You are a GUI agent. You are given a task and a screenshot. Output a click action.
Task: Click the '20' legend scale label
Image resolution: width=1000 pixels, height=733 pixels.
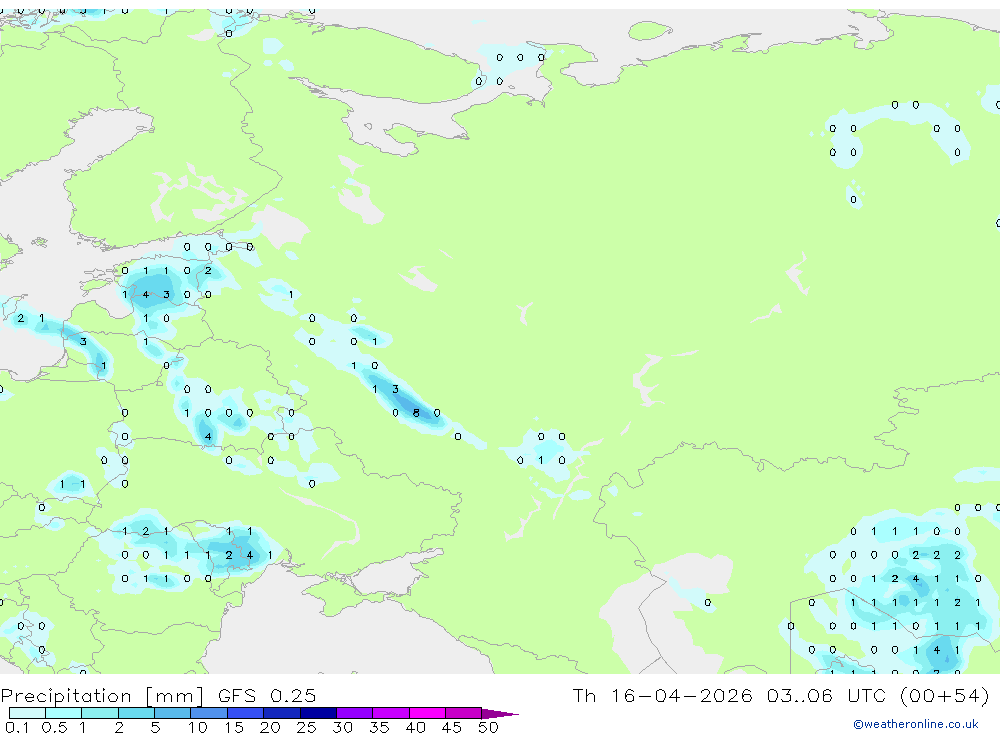[x=270, y=727]
